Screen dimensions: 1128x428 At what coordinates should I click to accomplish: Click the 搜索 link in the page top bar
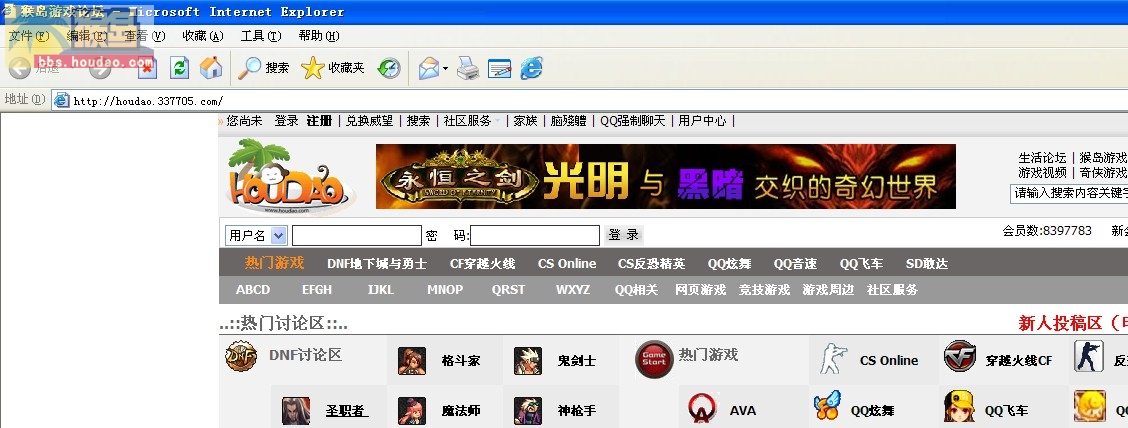click(x=419, y=121)
